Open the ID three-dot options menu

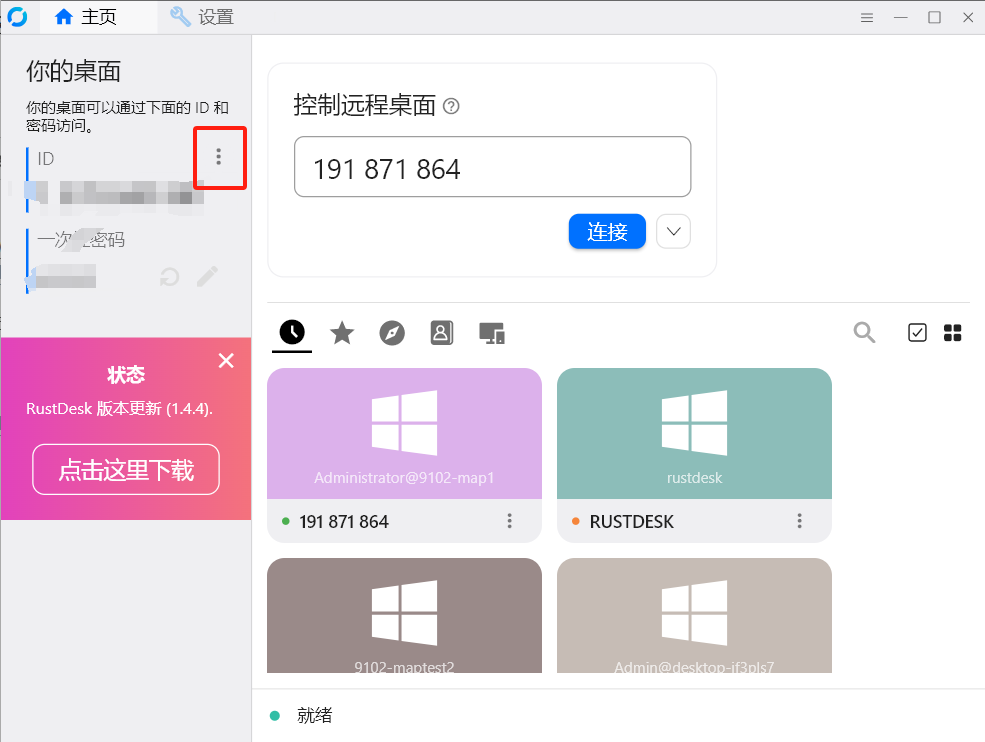pyautogui.click(x=219, y=157)
